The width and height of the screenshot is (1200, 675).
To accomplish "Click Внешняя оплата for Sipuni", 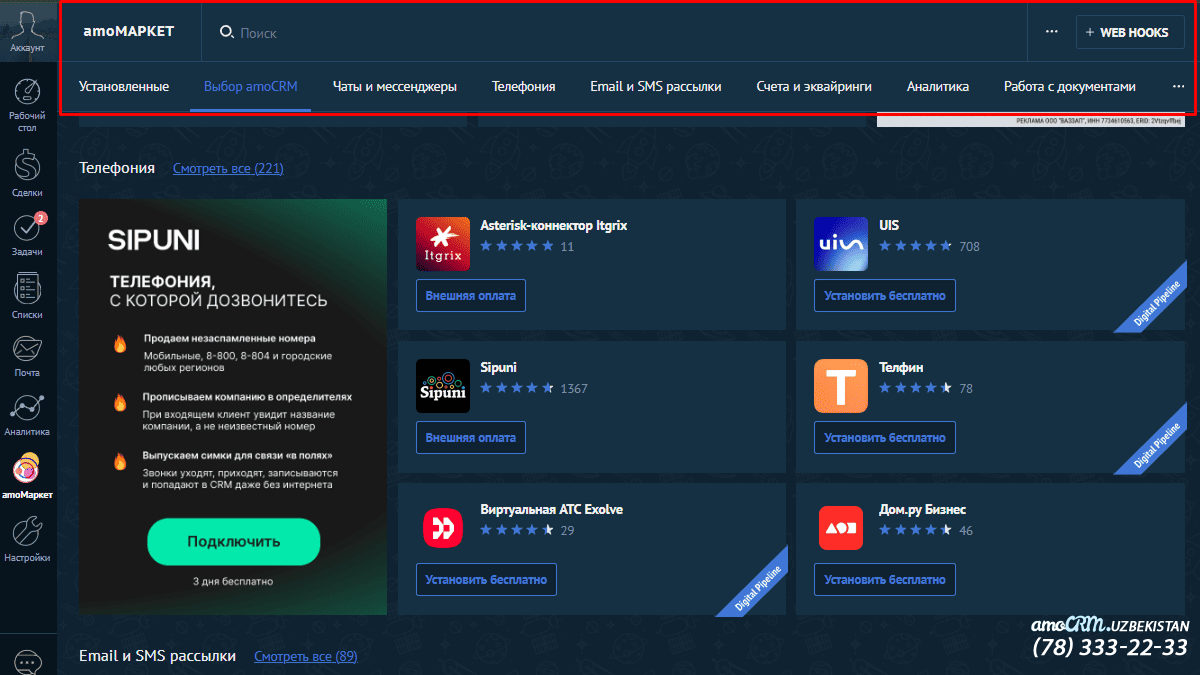I will pos(471,438).
